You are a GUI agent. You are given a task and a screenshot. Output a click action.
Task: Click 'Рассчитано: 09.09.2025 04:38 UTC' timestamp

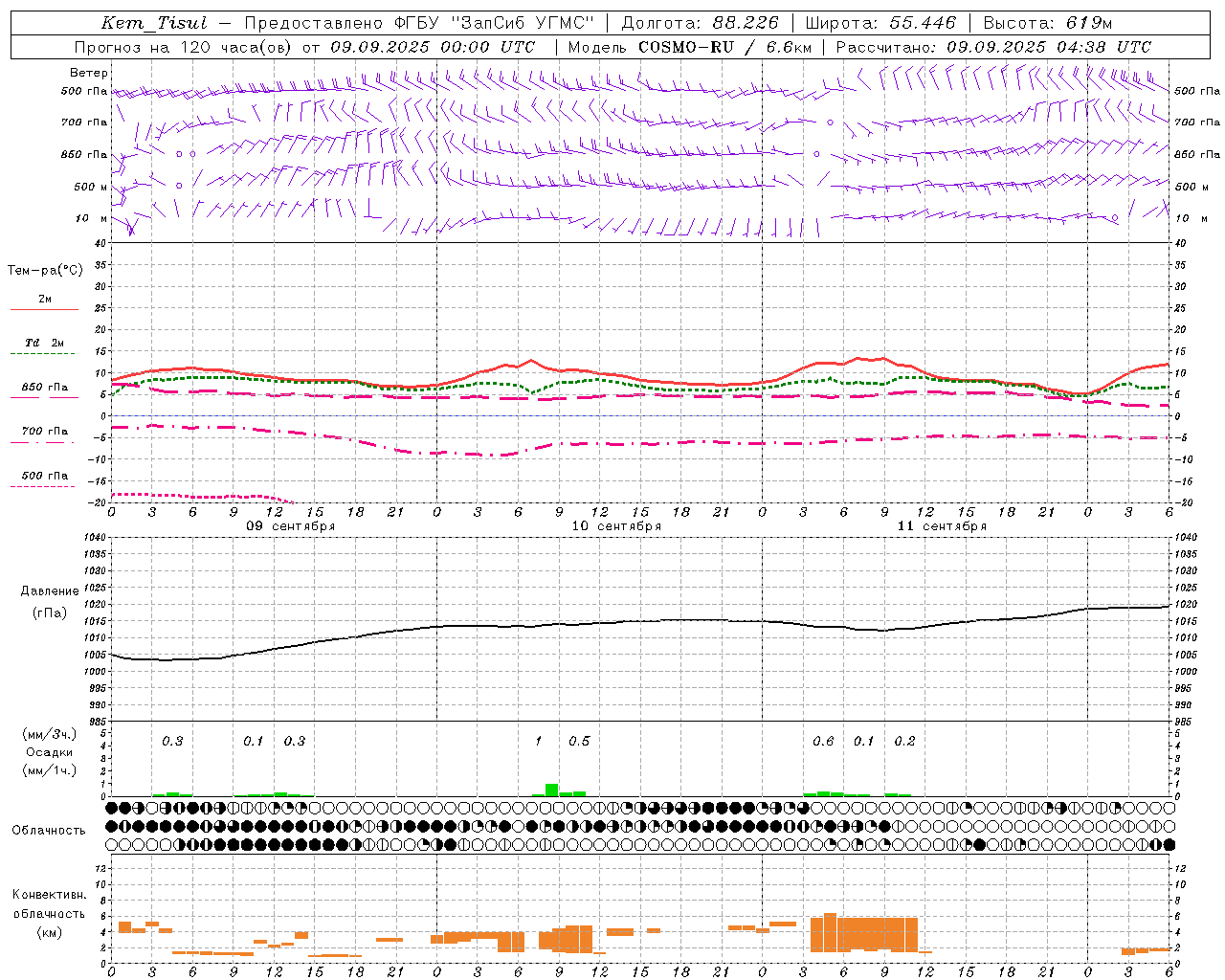click(993, 47)
